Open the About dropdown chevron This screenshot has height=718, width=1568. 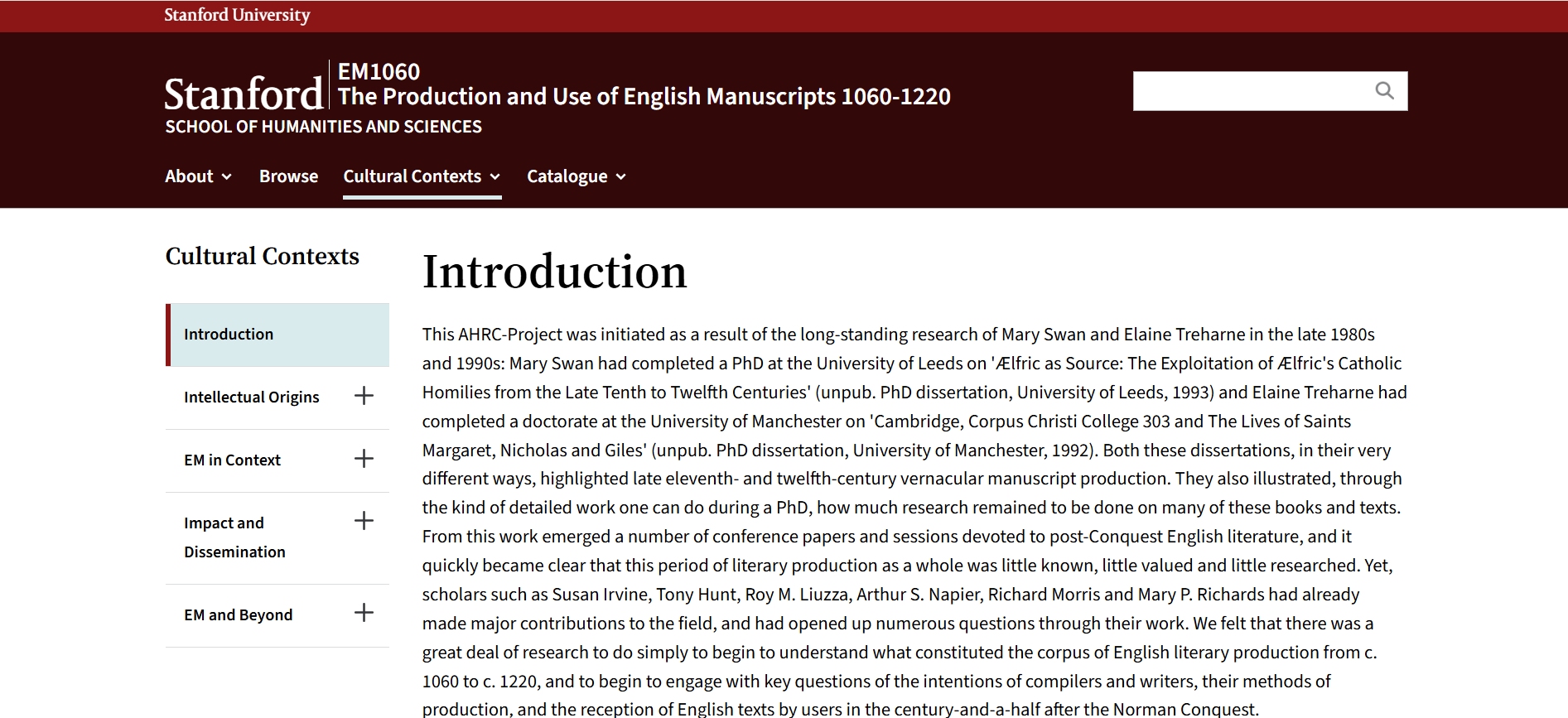[x=226, y=177]
